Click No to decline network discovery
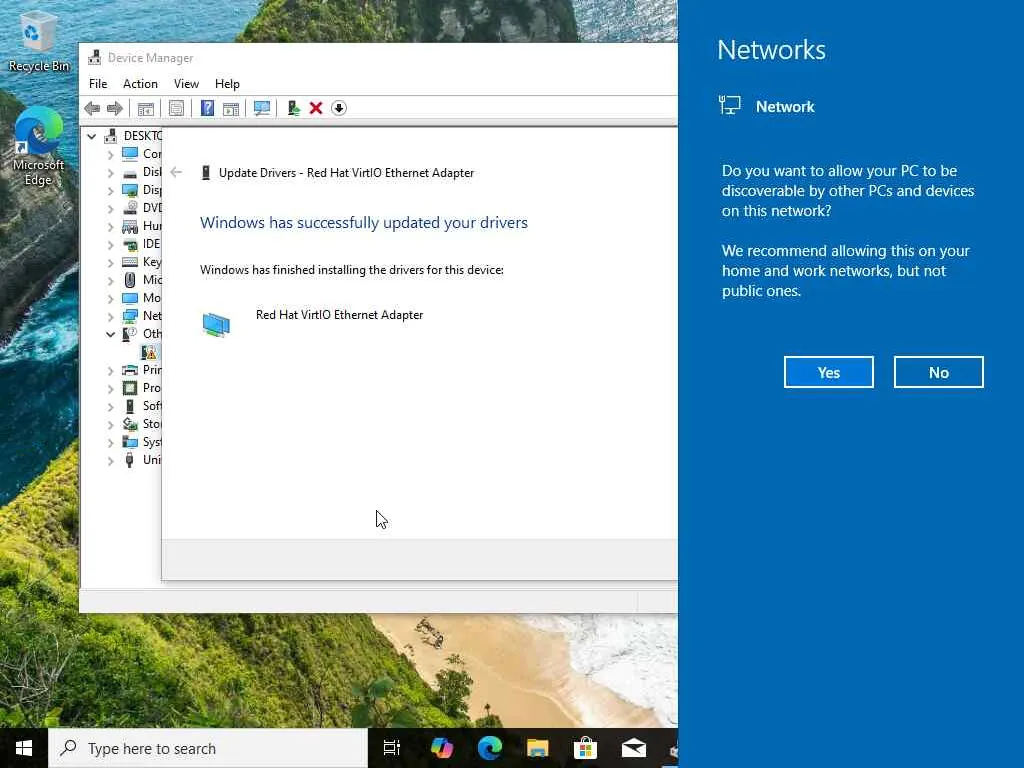The height and width of the screenshot is (768, 1024). point(938,372)
